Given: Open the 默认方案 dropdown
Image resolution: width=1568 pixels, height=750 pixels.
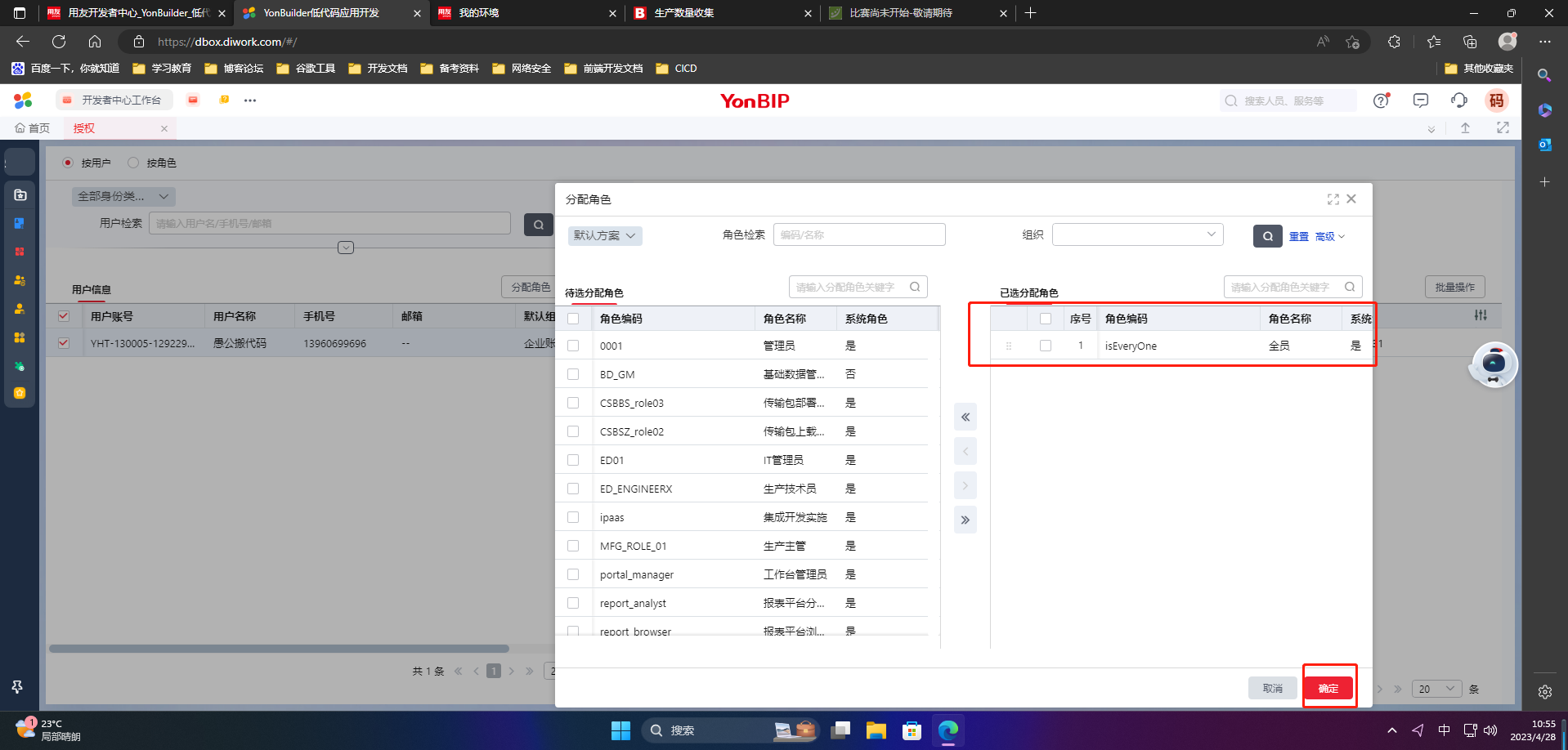Looking at the screenshot, I should tap(605, 235).
